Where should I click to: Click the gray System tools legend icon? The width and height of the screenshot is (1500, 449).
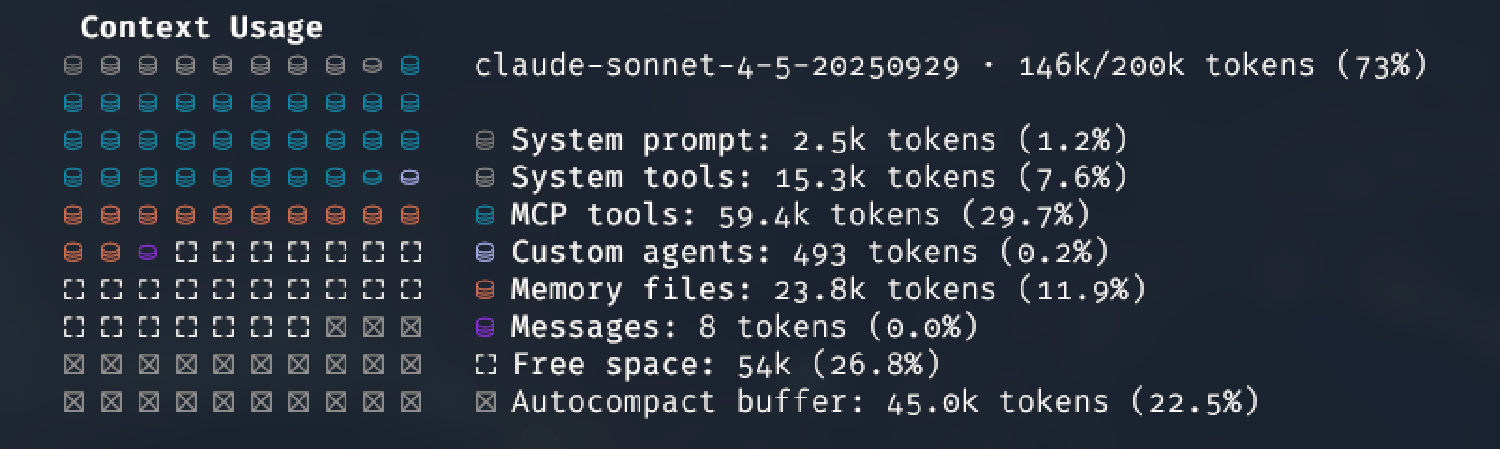[485, 178]
